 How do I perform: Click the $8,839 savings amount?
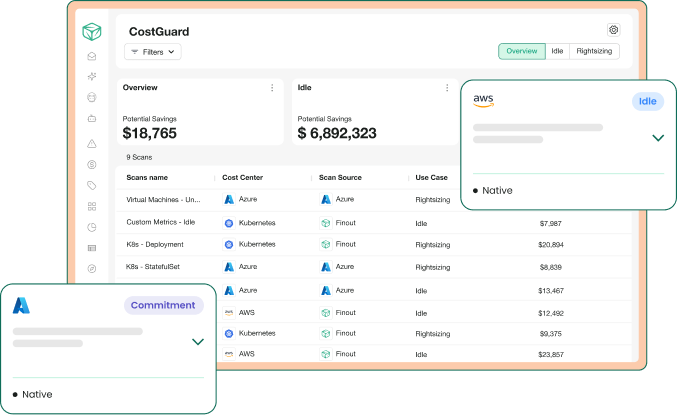pos(550,267)
